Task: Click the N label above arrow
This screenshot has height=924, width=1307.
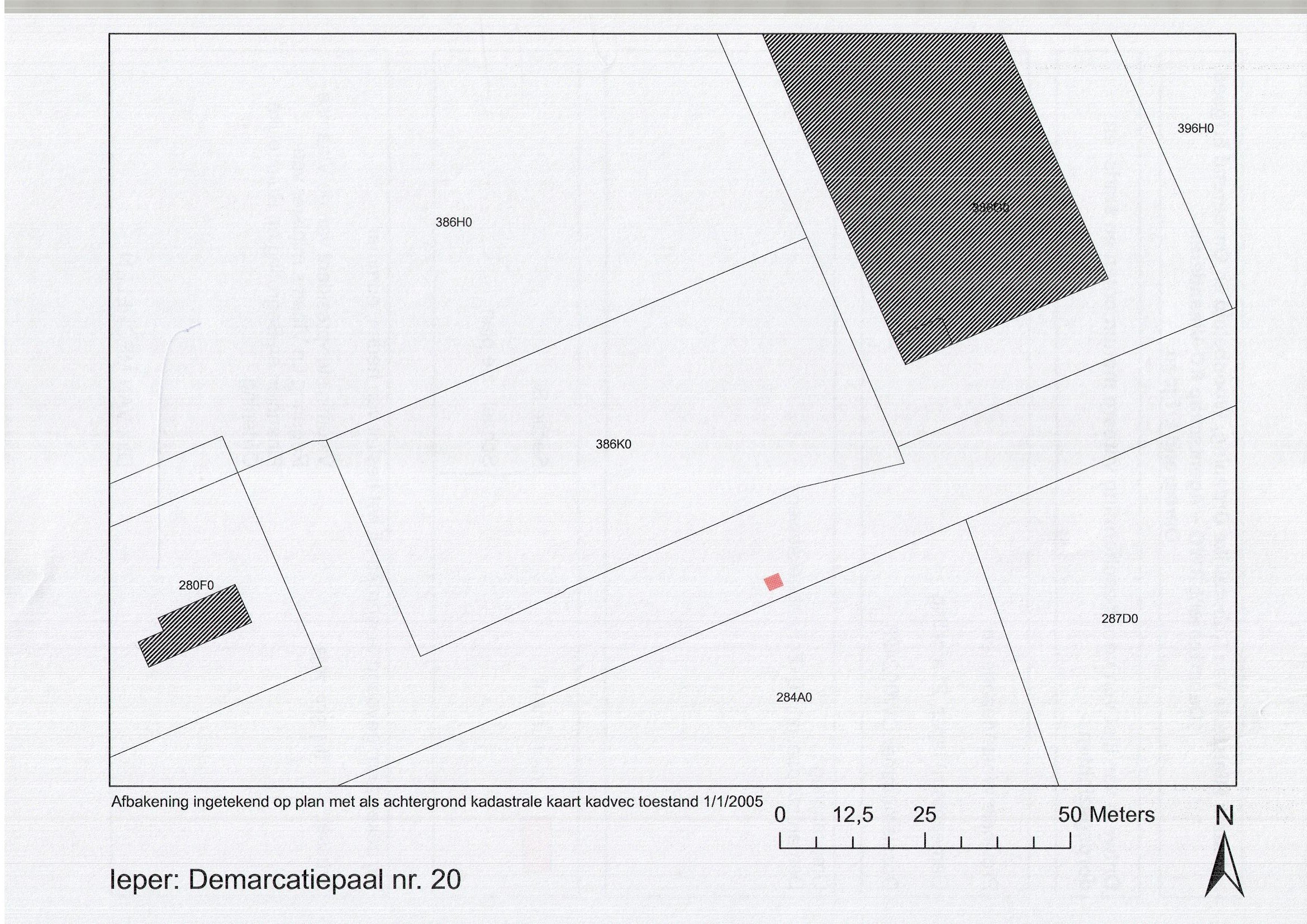Action: click(x=1224, y=816)
